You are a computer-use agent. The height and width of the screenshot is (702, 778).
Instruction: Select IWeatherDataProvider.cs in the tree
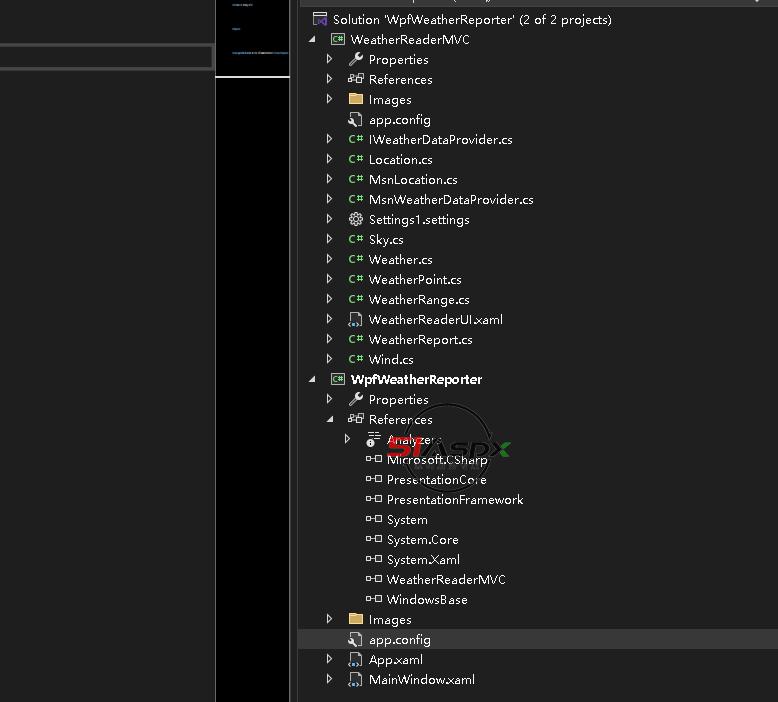tap(440, 140)
